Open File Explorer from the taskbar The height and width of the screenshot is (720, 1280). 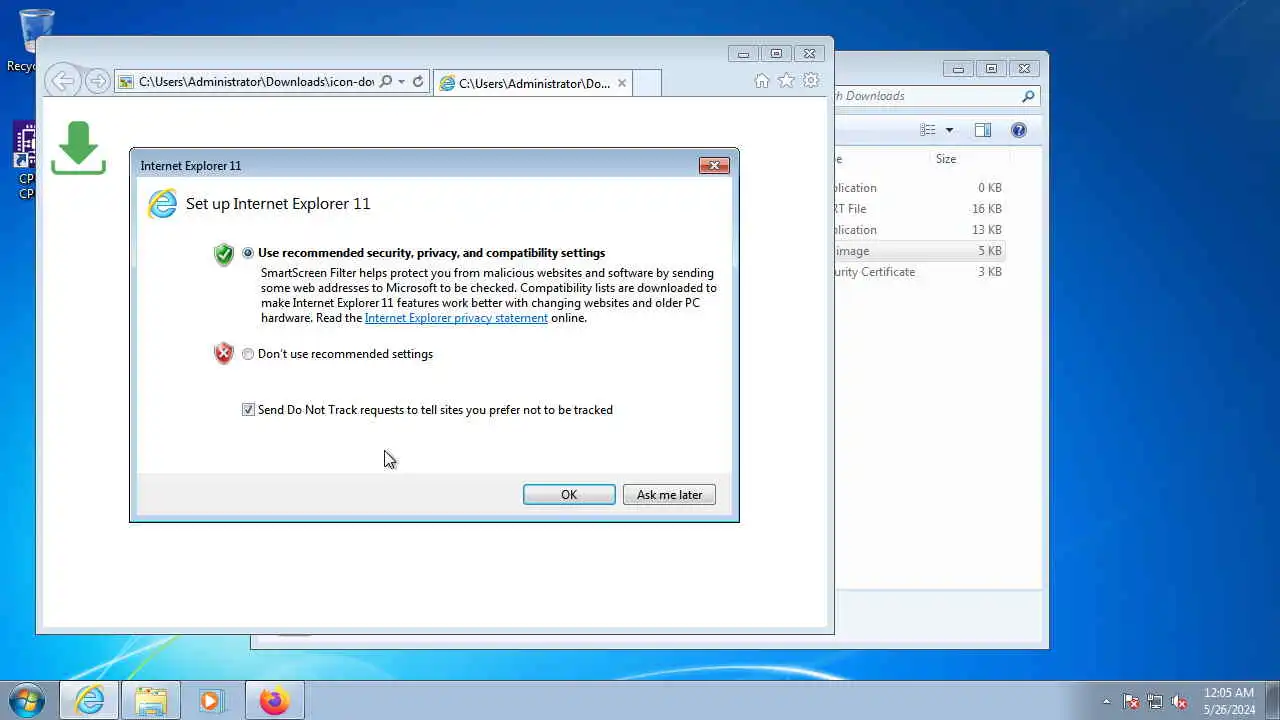[x=151, y=700]
